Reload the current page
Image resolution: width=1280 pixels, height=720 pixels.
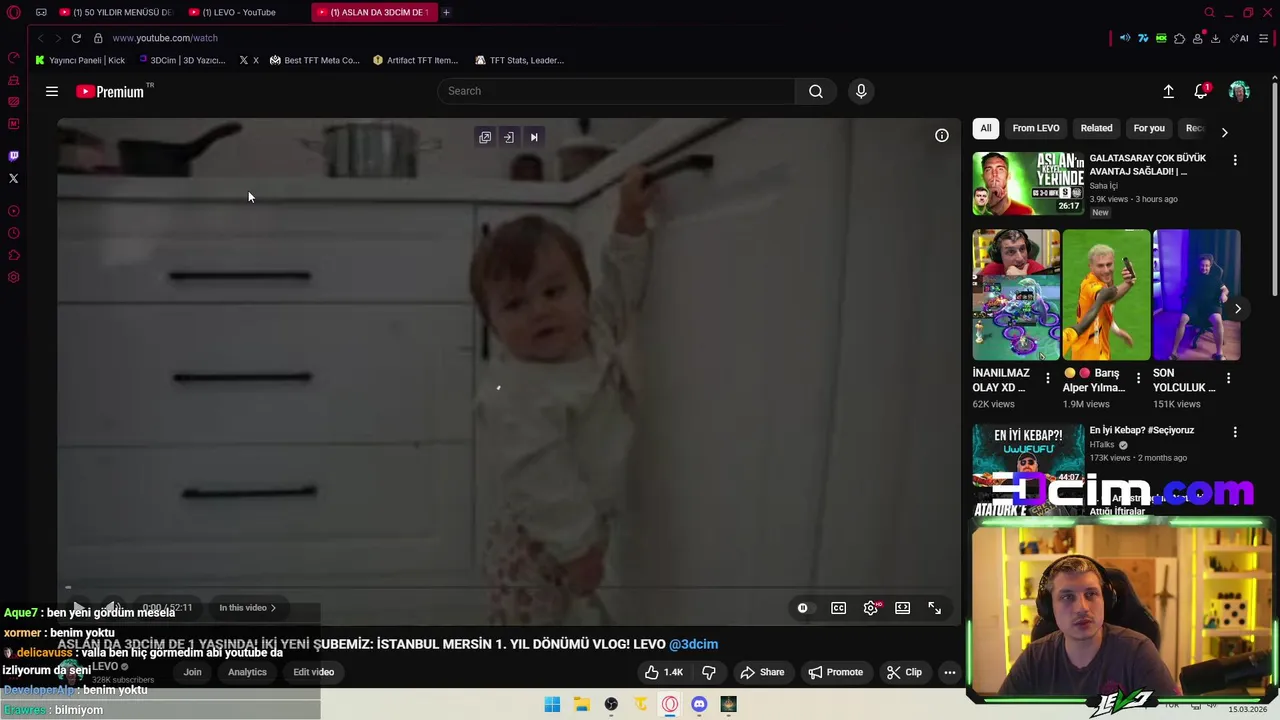coord(76,38)
